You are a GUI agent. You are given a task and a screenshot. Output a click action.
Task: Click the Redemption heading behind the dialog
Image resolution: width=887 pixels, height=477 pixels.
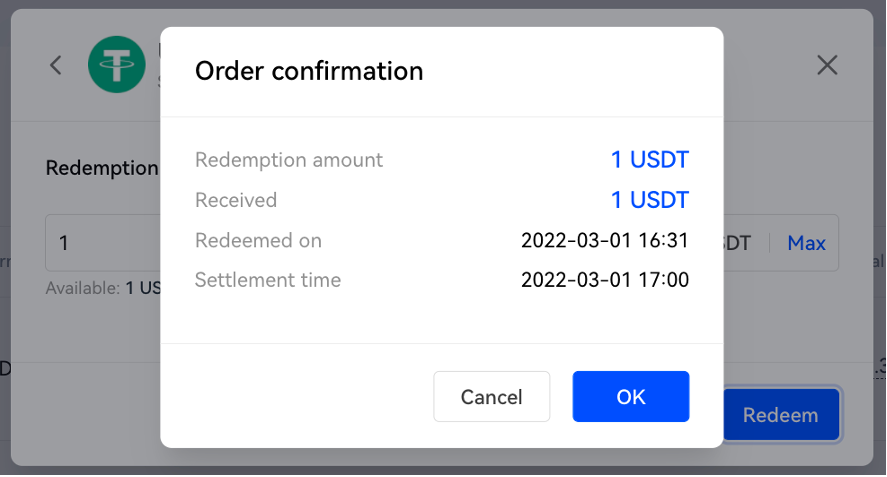(102, 168)
